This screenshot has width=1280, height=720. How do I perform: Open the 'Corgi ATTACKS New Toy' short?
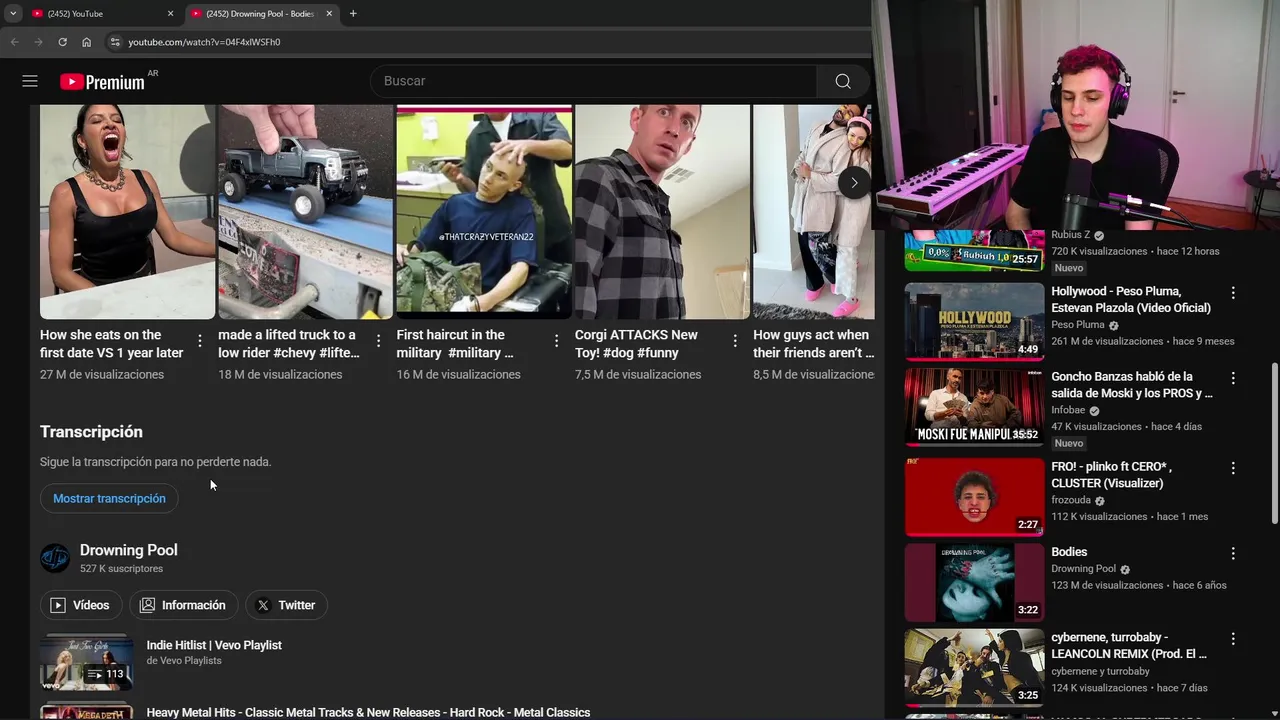point(662,212)
